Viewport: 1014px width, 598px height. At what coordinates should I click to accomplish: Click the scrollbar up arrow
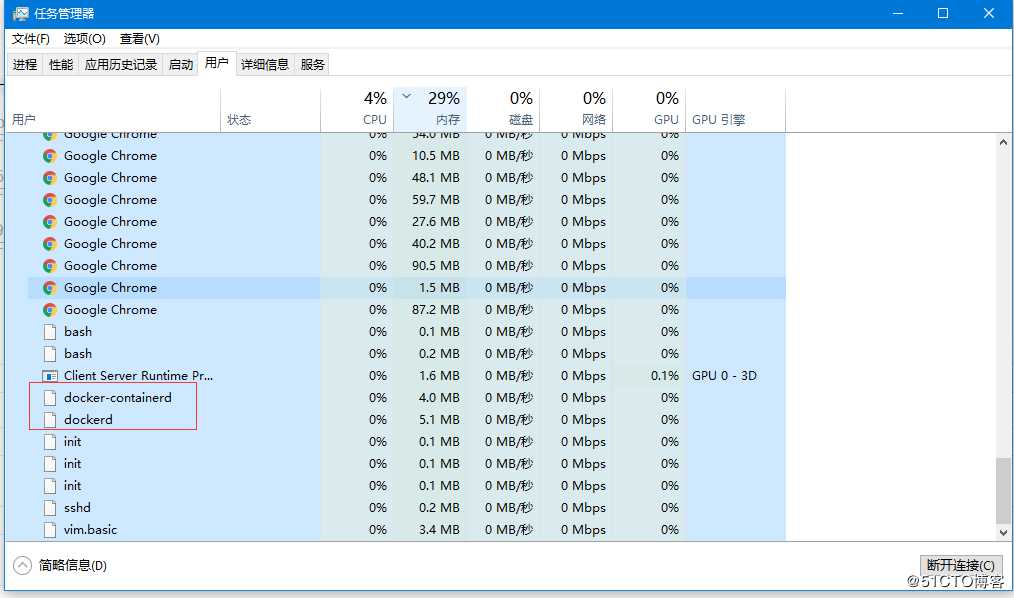click(x=1003, y=142)
